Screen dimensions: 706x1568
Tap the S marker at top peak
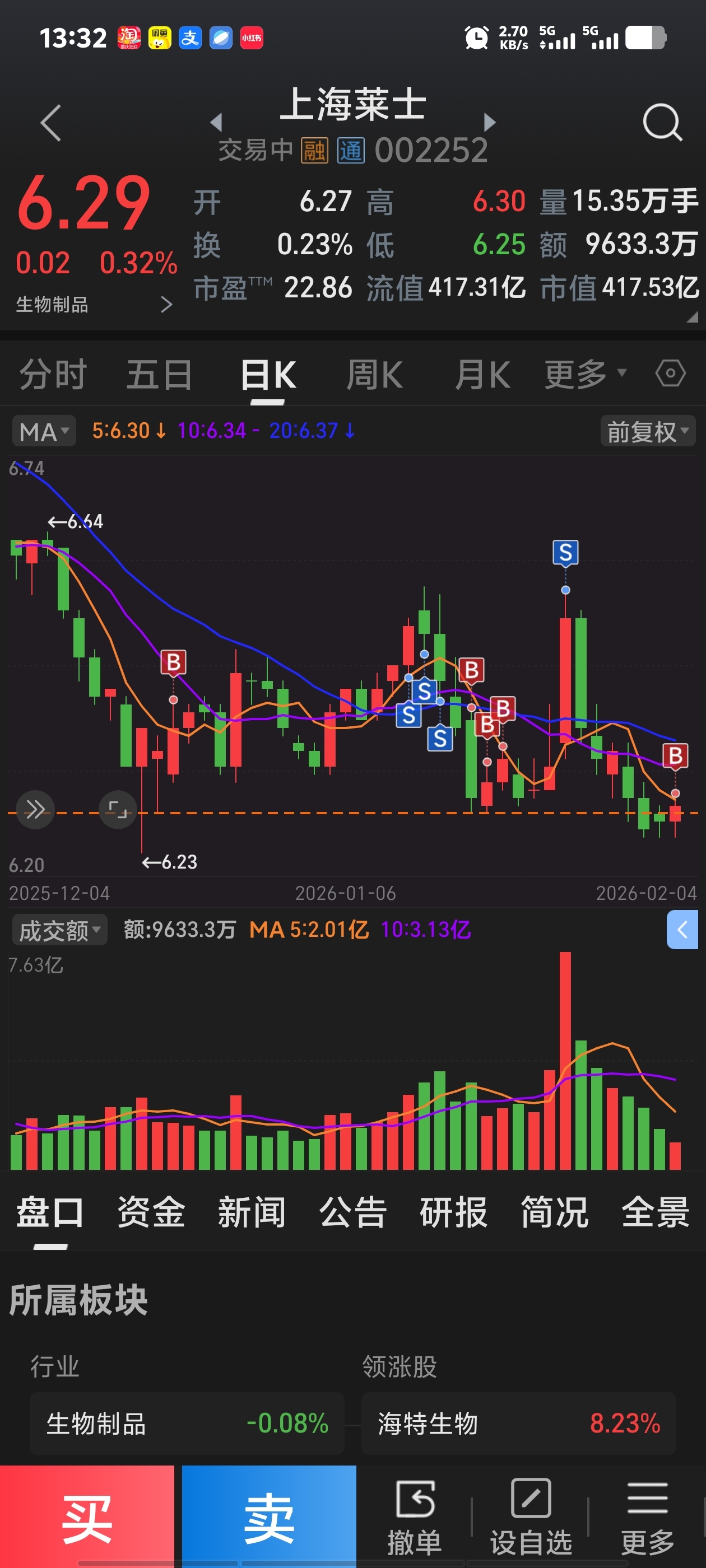point(565,553)
